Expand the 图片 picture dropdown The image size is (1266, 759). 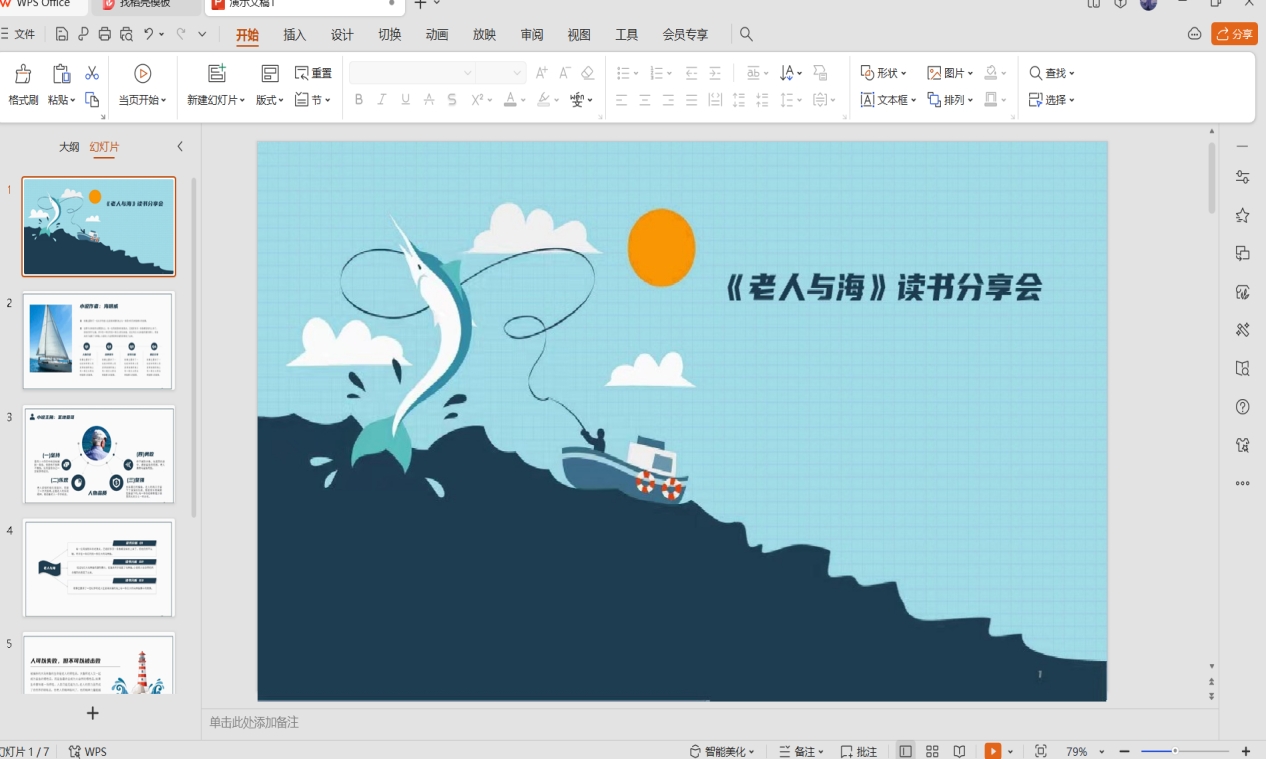[950, 73]
